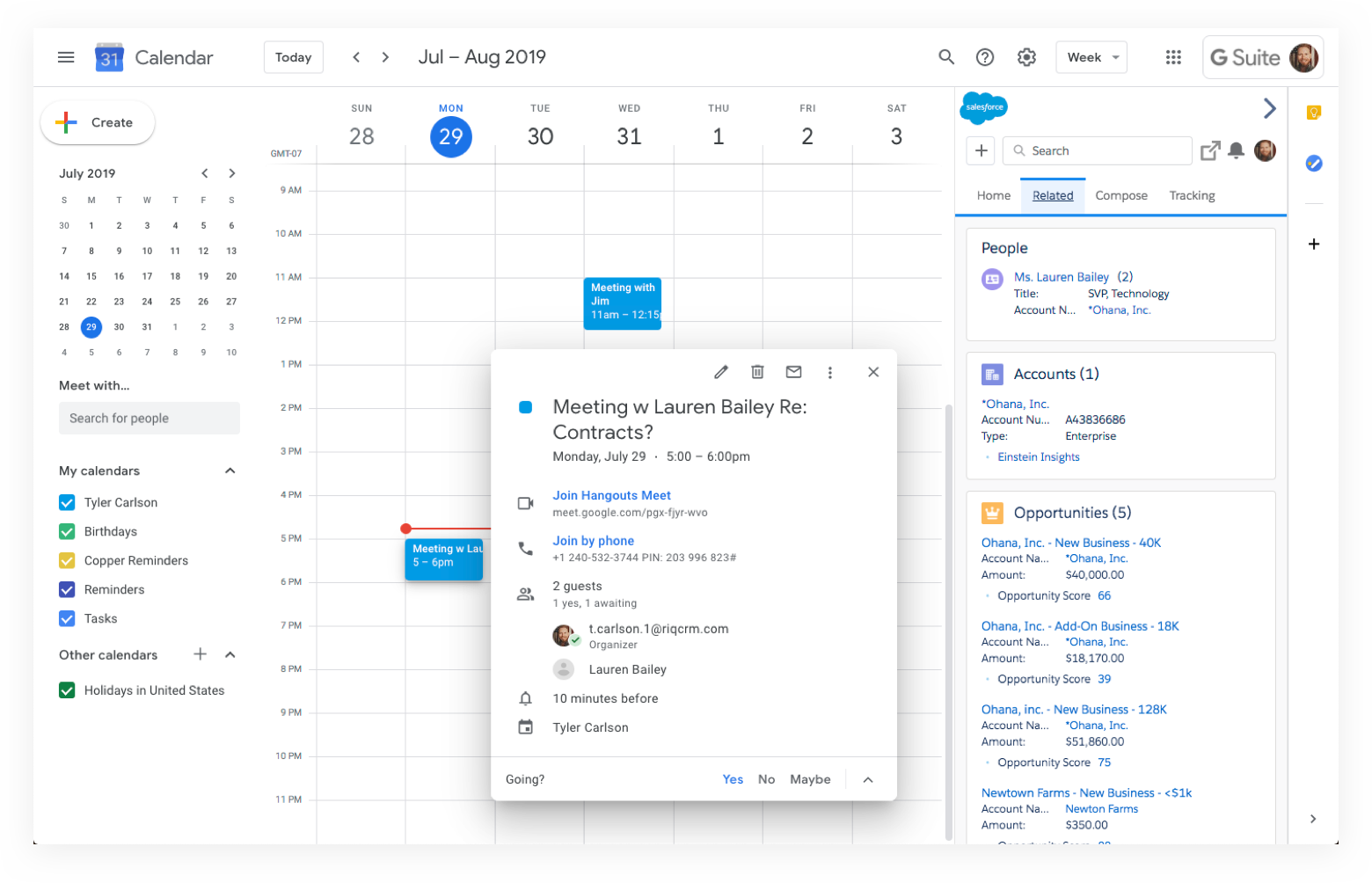
Task: Open Salesforce notifications bell
Action: [x=1236, y=150]
